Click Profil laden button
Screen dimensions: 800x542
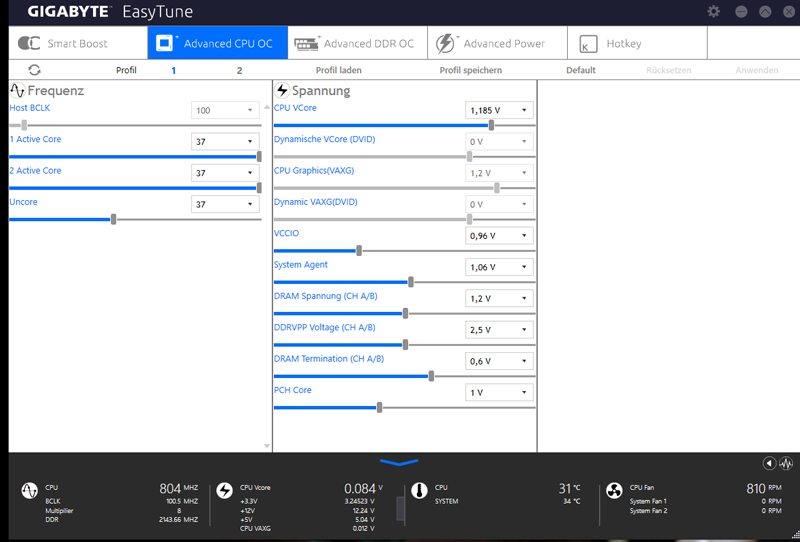pyautogui.click(x=339, y=70)
